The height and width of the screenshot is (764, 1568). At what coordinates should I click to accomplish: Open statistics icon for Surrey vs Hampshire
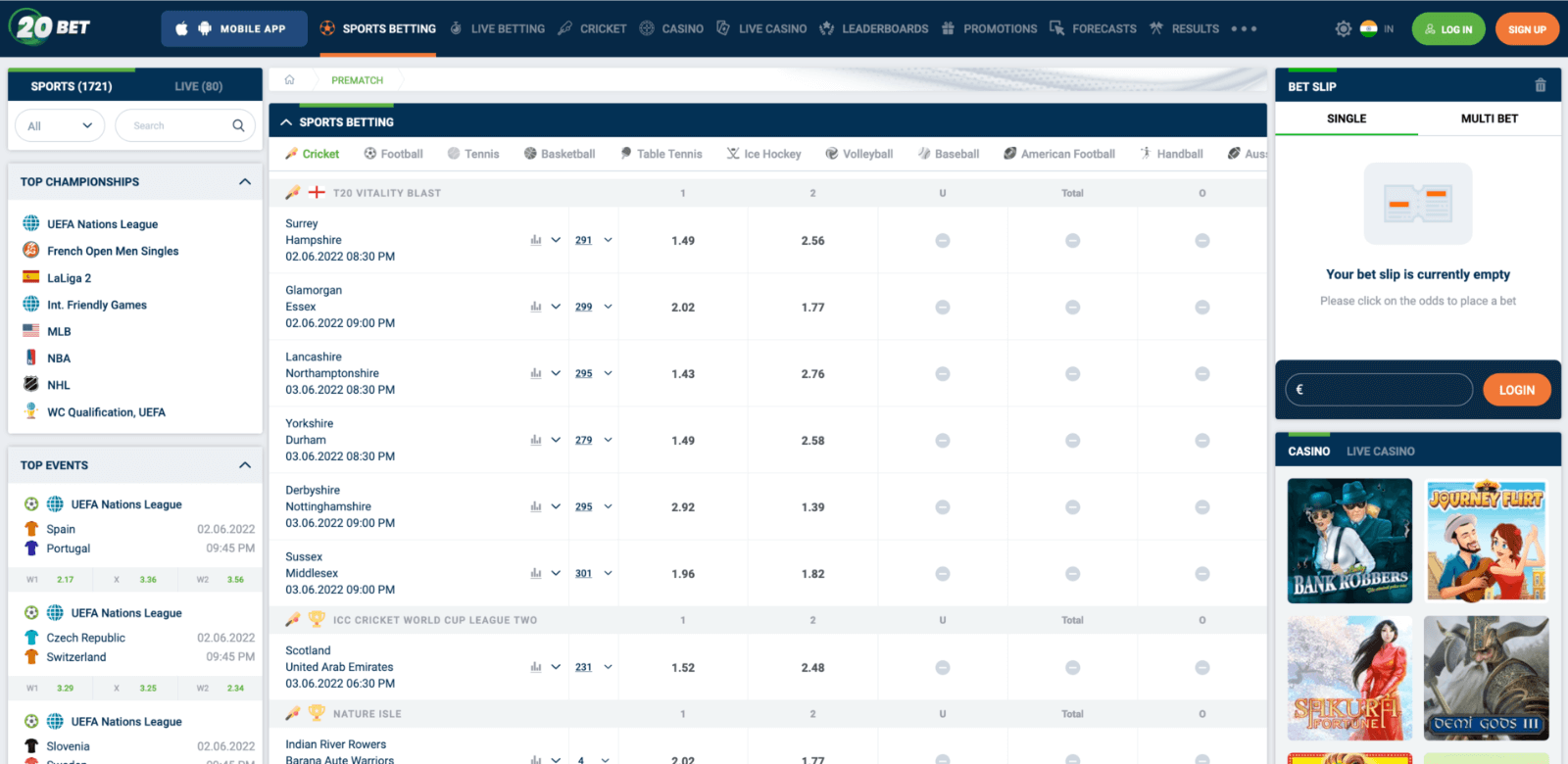tap(536, 240)
